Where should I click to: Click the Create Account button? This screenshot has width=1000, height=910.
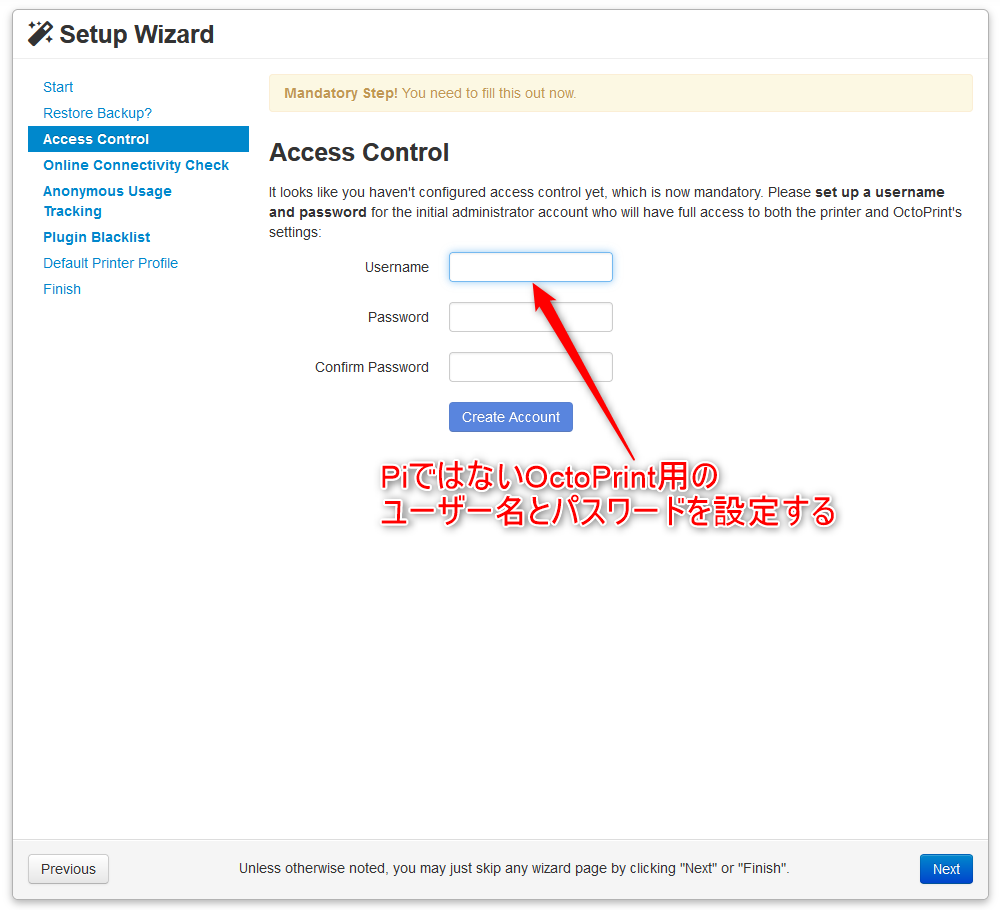click(511, 417)
